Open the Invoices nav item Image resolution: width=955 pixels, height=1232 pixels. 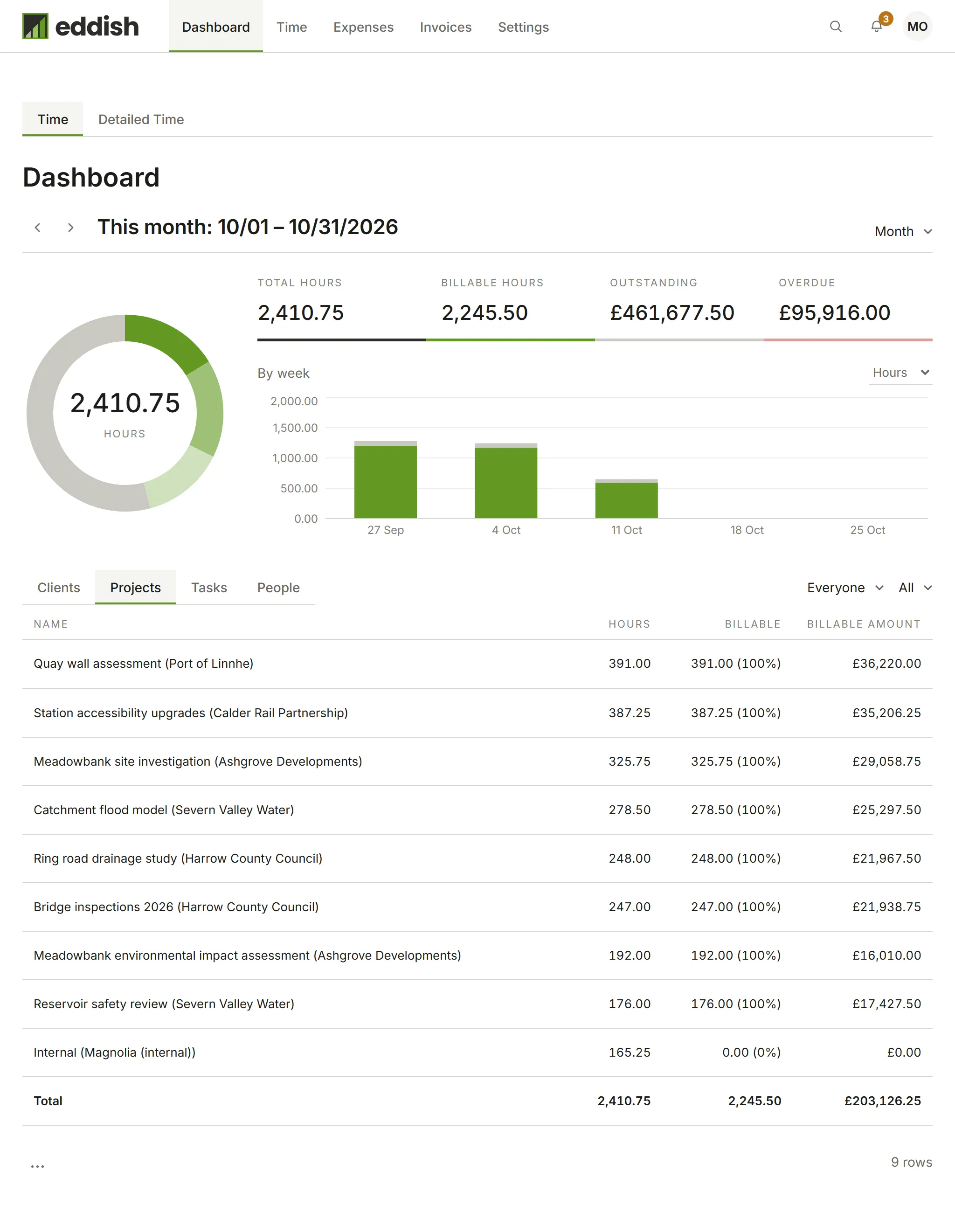point(446,27)
